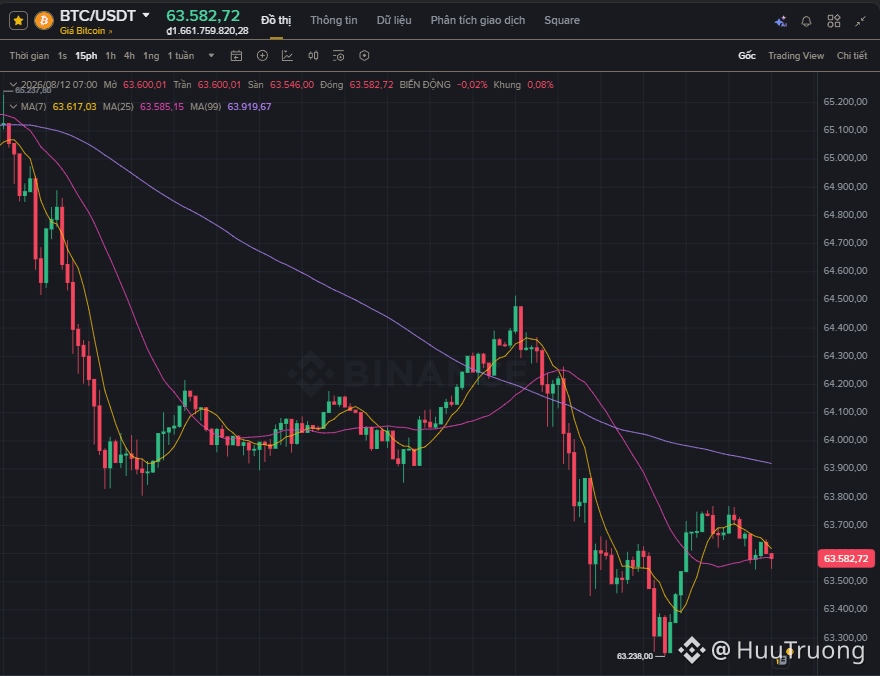Switch to Trading View chart
This screenshot has height=676, width=880.
[x=796, y=56]
